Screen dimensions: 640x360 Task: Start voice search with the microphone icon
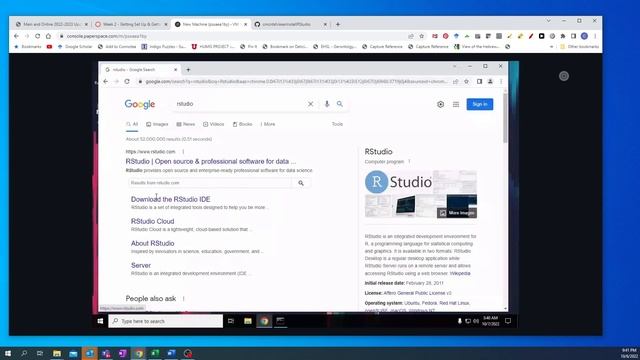coord(327,104)
